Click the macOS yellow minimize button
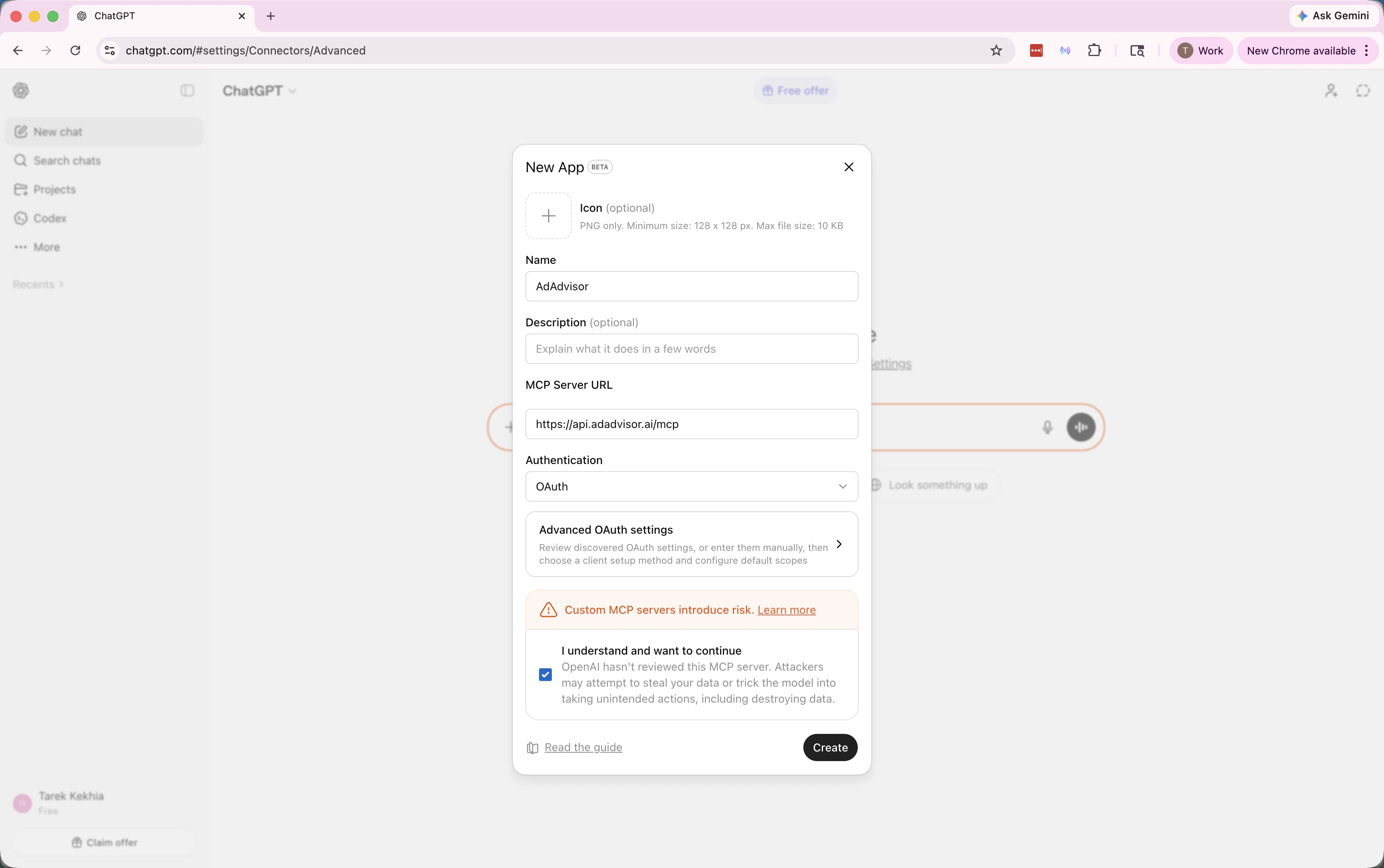Viewport: 1384px width, 868px height. [x=34, y=16]
